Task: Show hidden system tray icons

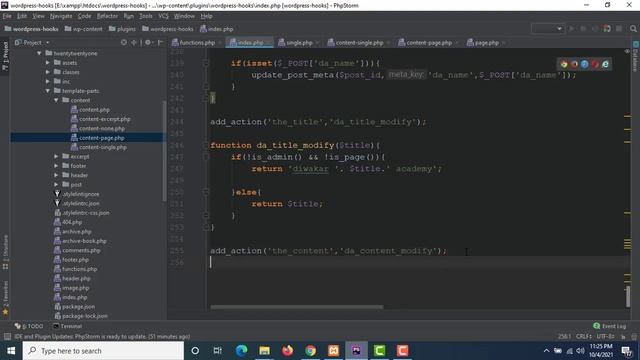Action: coord(546,351)
